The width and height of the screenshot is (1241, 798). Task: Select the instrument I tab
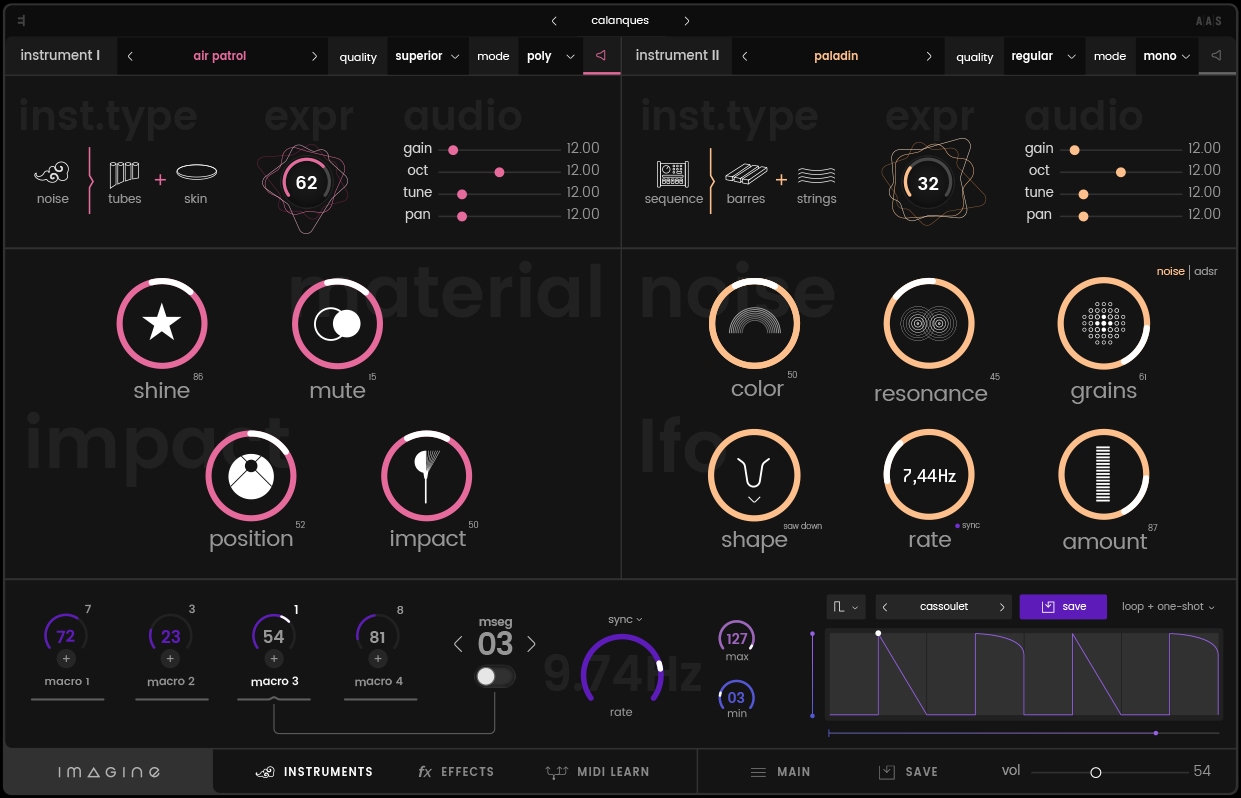[60, 56]
